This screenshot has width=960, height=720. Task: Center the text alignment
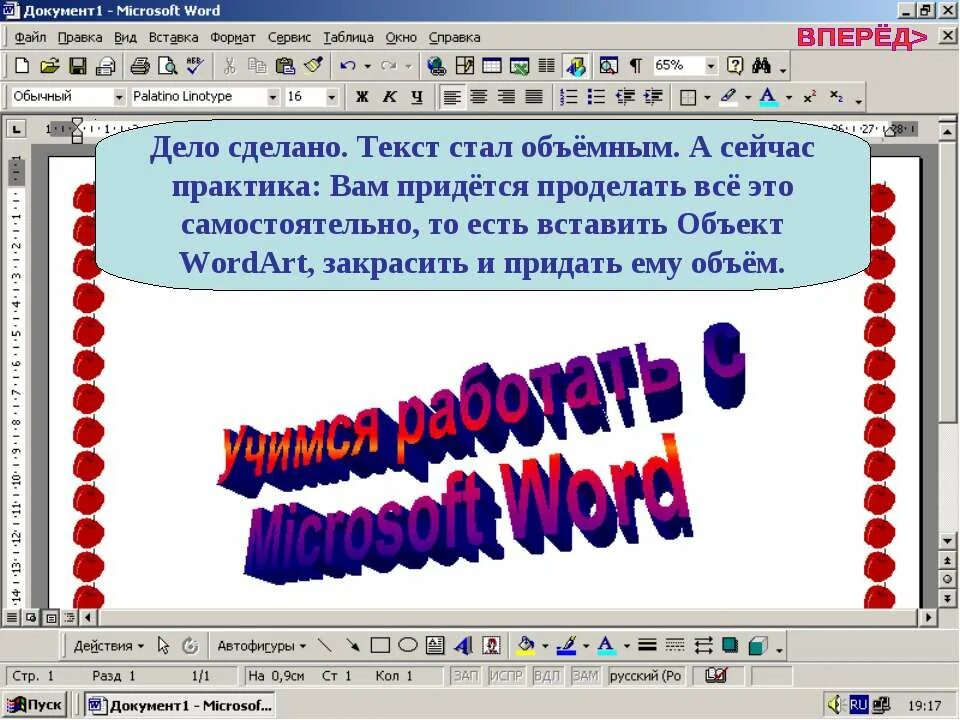pos(479,97)
